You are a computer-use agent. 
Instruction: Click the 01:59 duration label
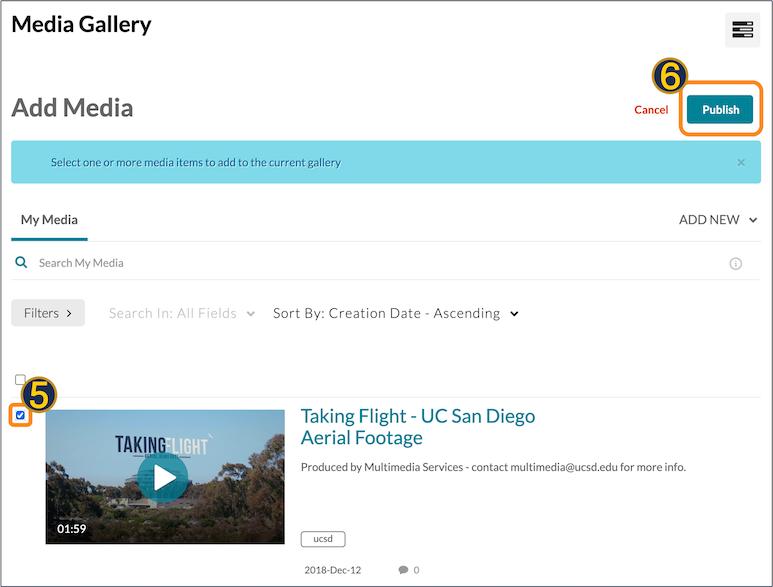click(x=71, y=529)
